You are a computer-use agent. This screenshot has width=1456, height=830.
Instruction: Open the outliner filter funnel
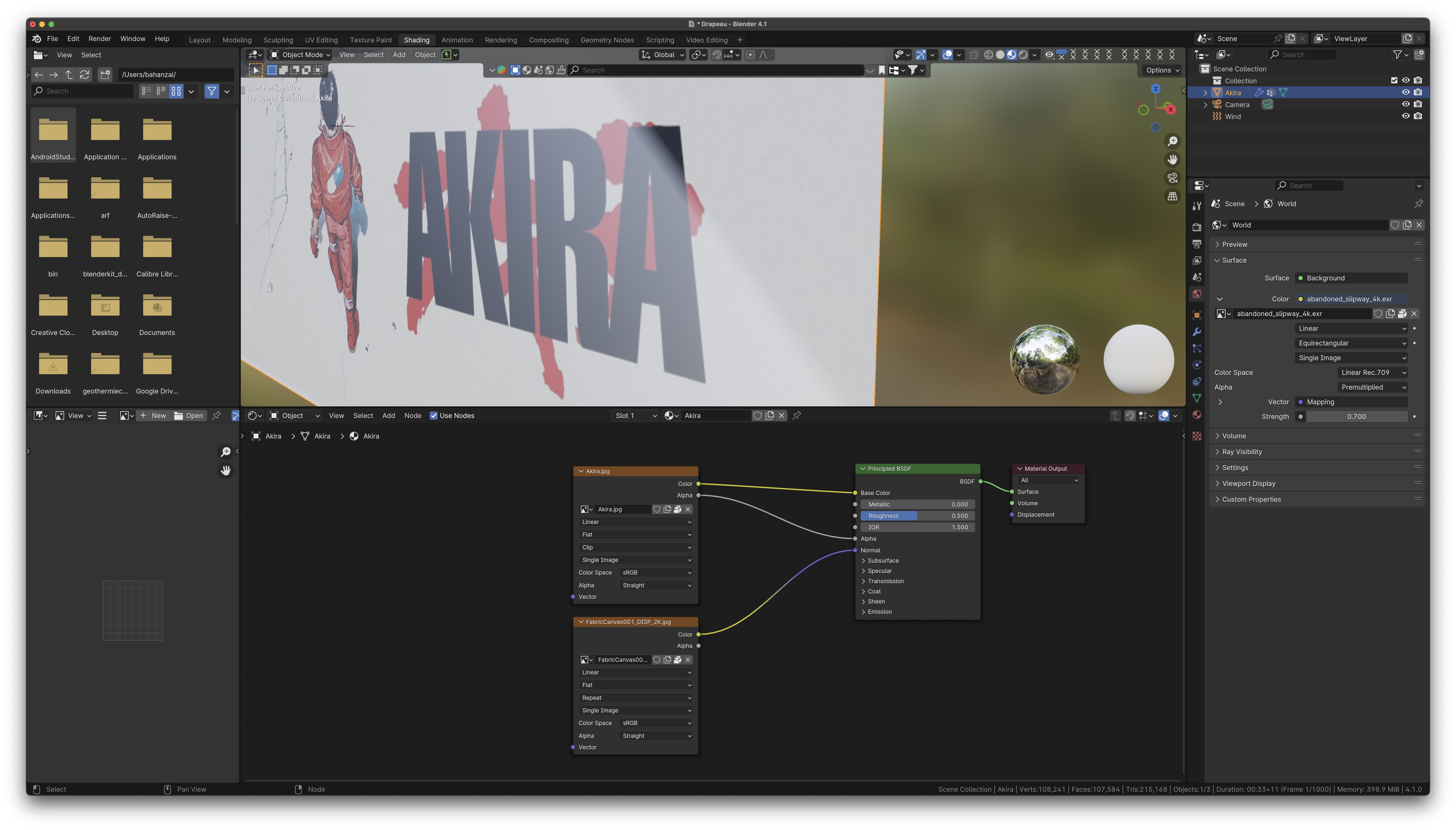click(x=1397, y=55)
